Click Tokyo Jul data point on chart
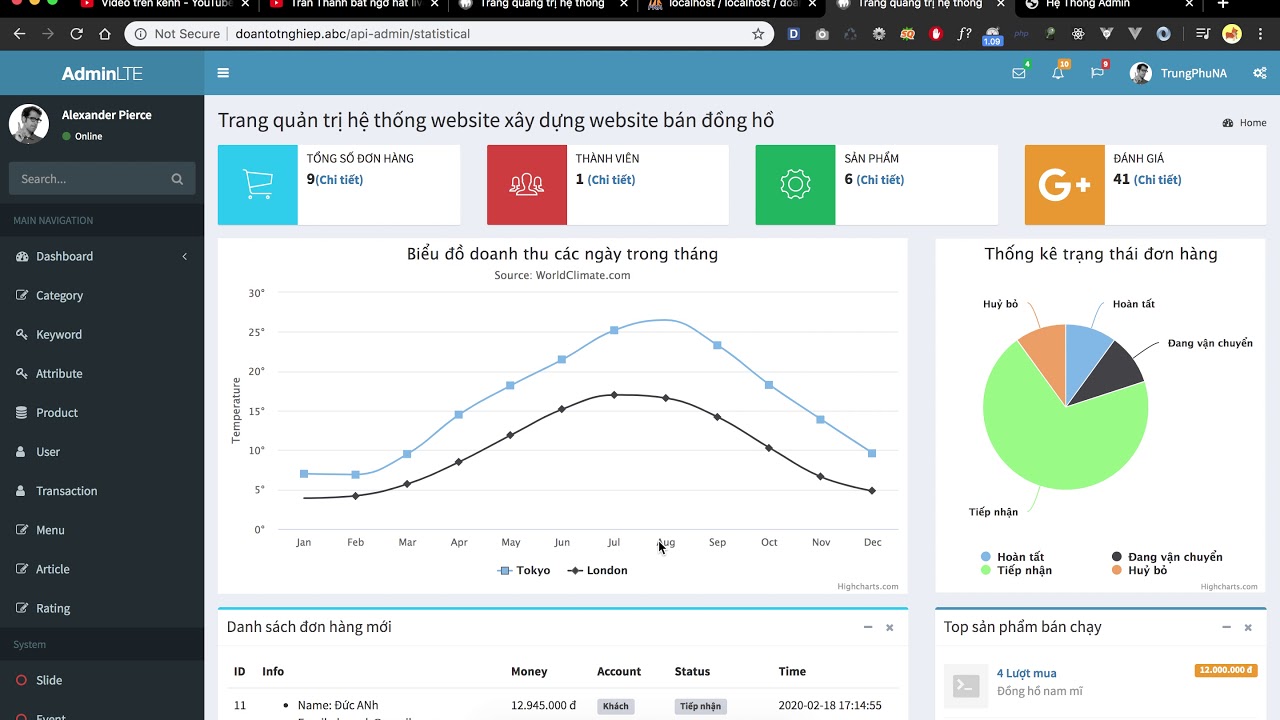The height and width of the screenshot is (720, 1280). 614,330
